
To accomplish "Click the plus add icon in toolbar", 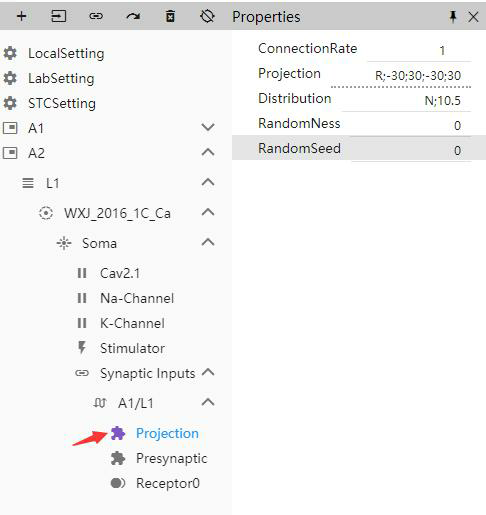I will [22, 16].
